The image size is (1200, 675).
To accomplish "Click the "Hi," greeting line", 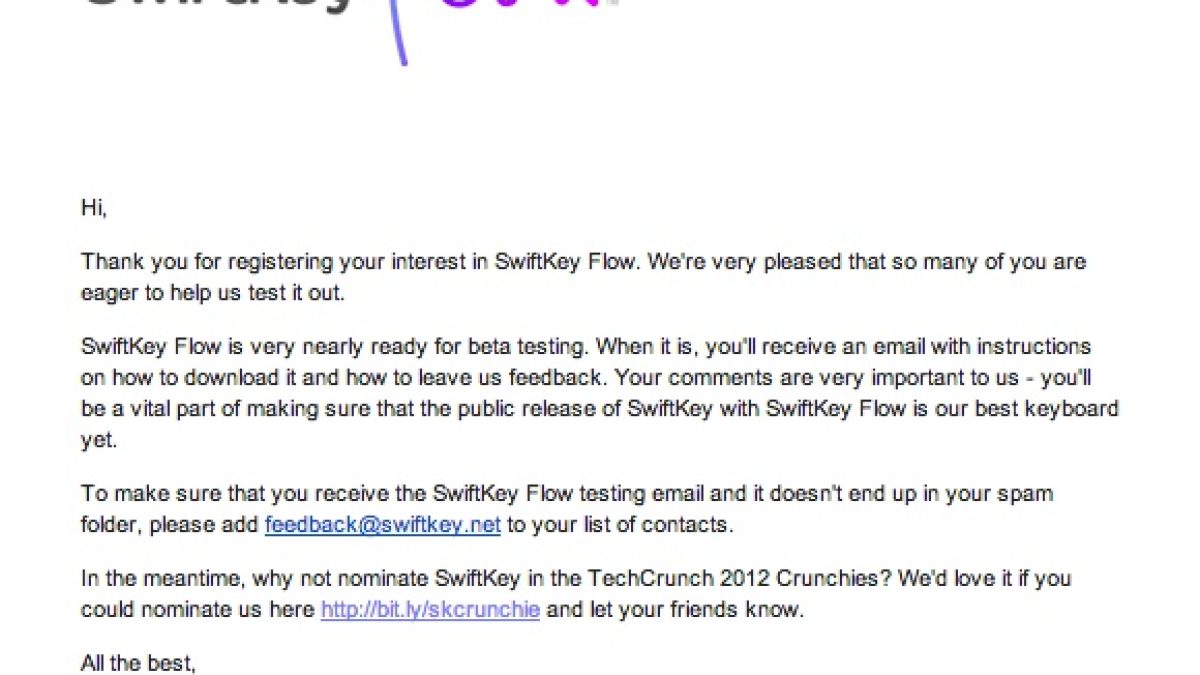I will pyautogui.click(x=93, y=208).
